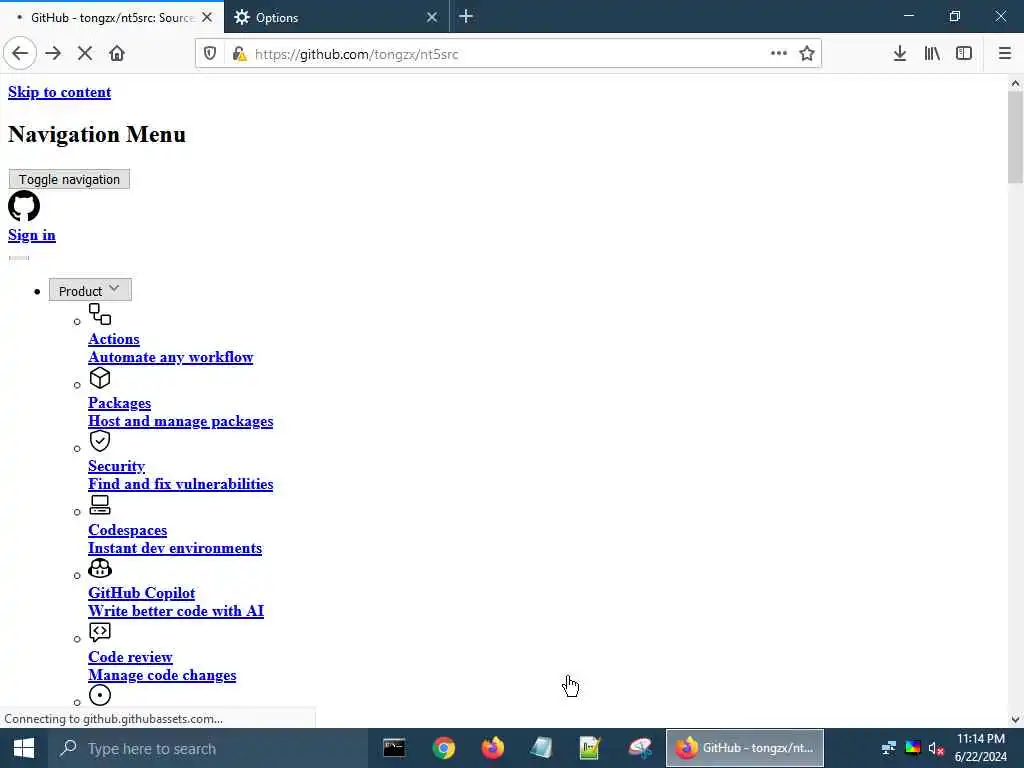This screenshot has height=768, width=1024.
Task: Open a new tab with plus
Action: (x=466, y=17)
